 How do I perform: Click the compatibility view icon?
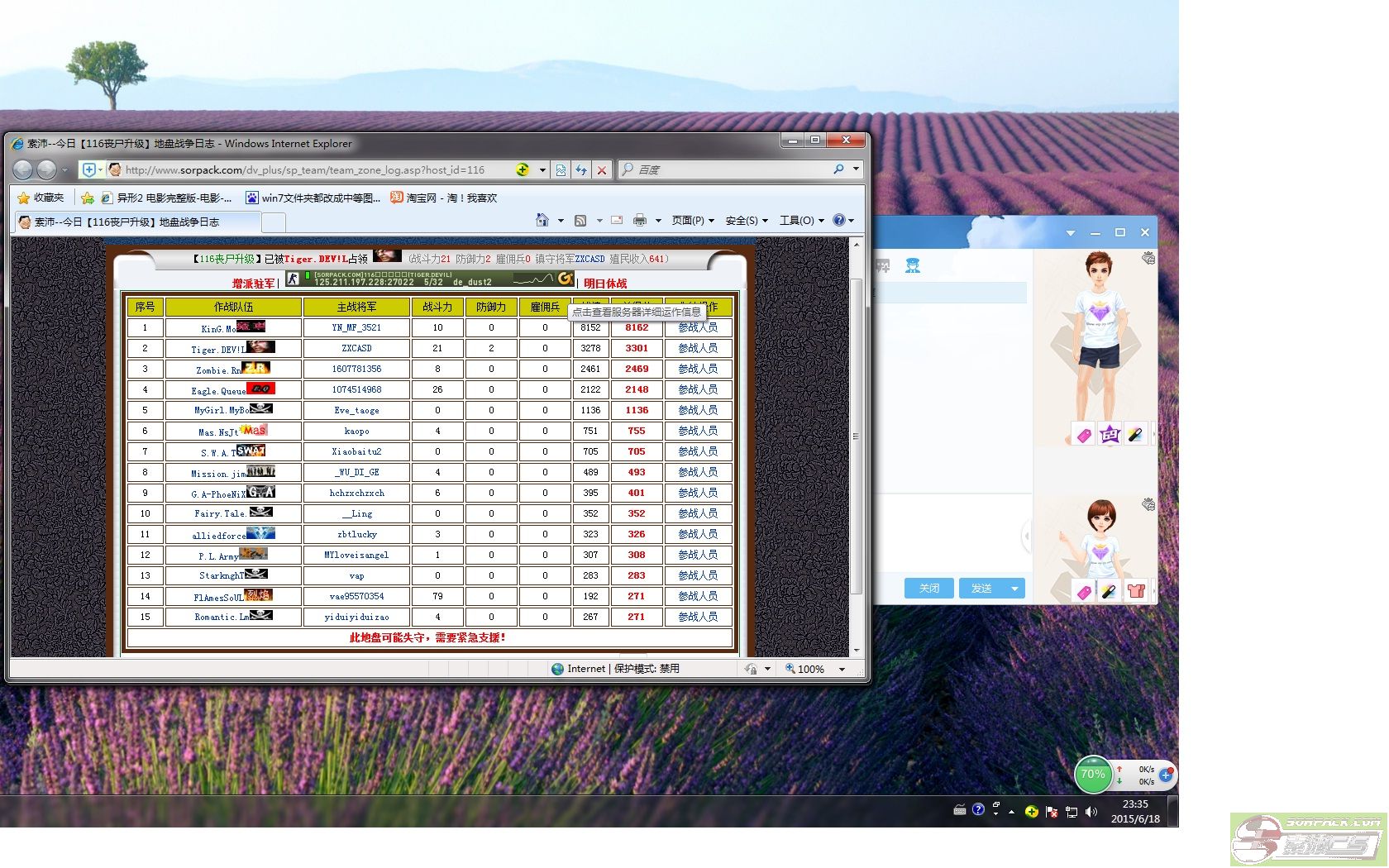(x=561, y=169)
